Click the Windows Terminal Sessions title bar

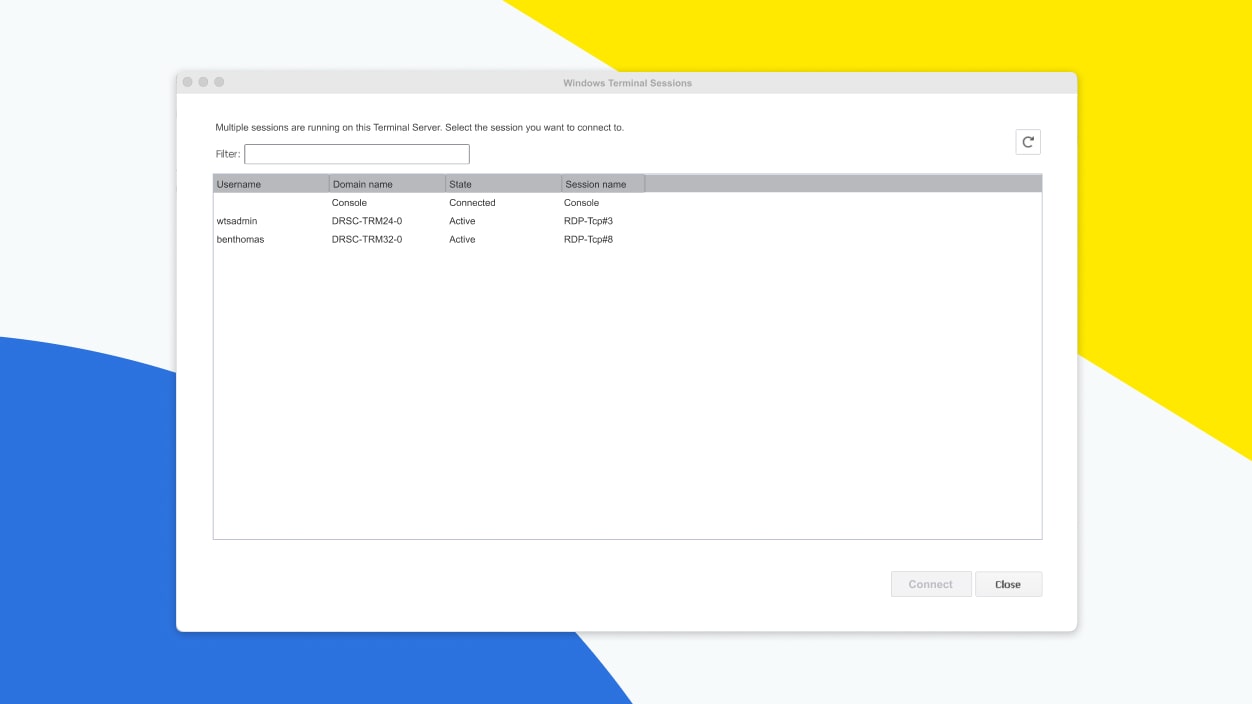point(626,82)
